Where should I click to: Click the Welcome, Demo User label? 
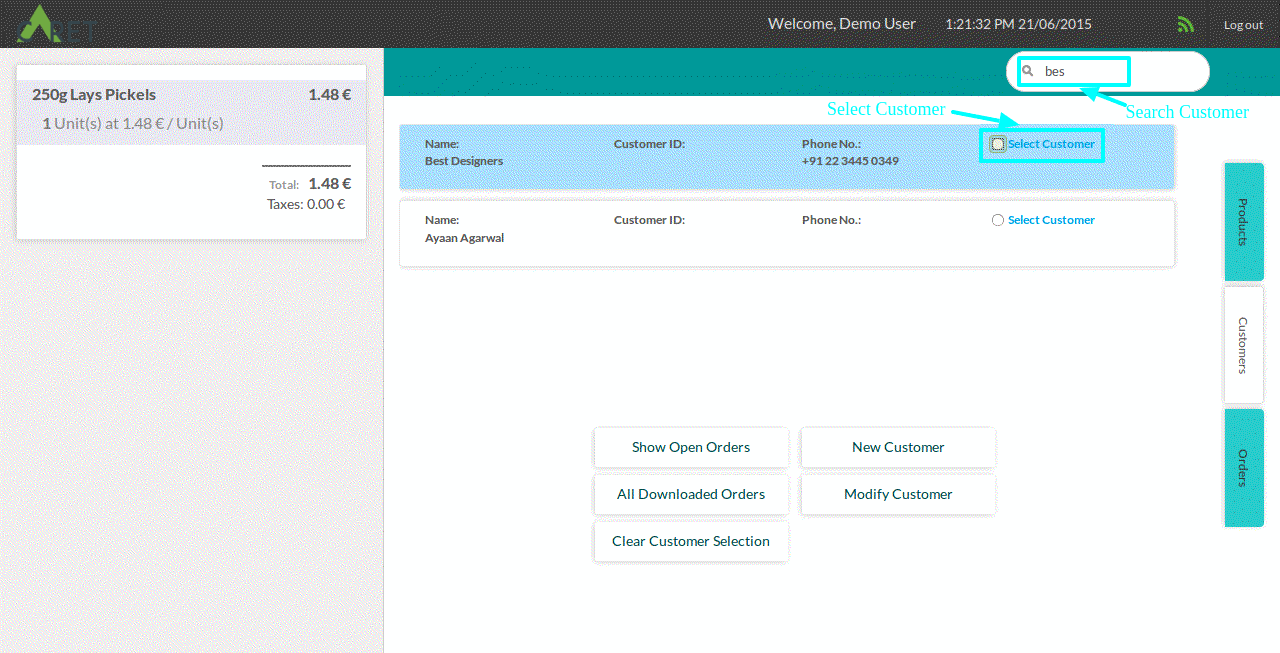841,23
